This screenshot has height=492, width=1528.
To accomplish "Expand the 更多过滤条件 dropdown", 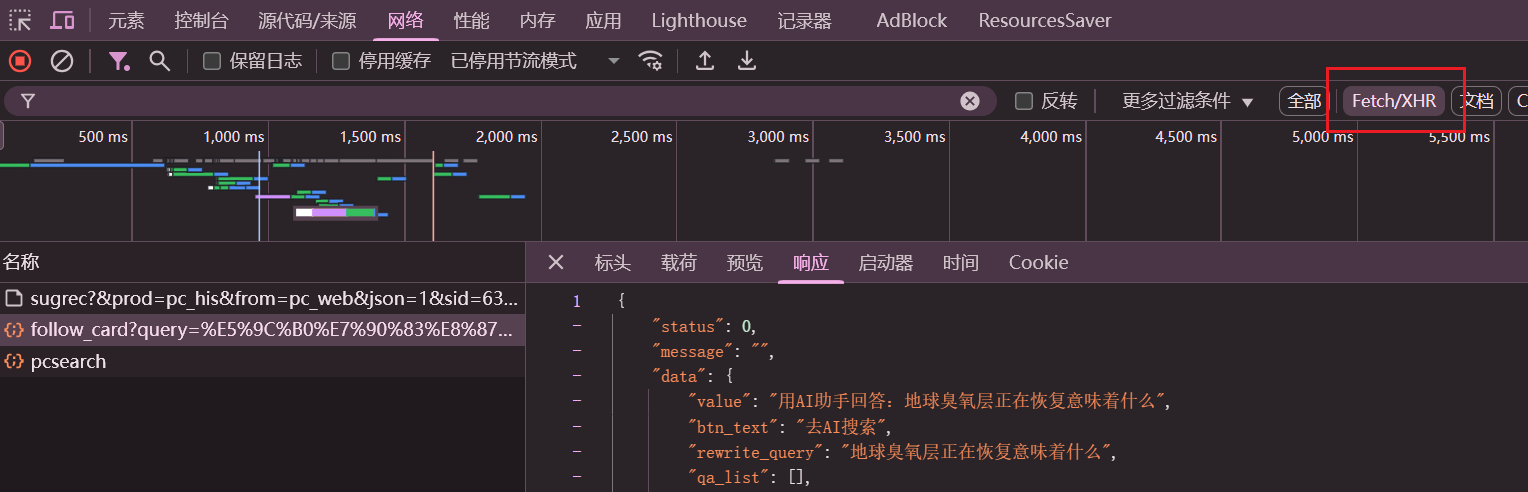I will 1187,101.
